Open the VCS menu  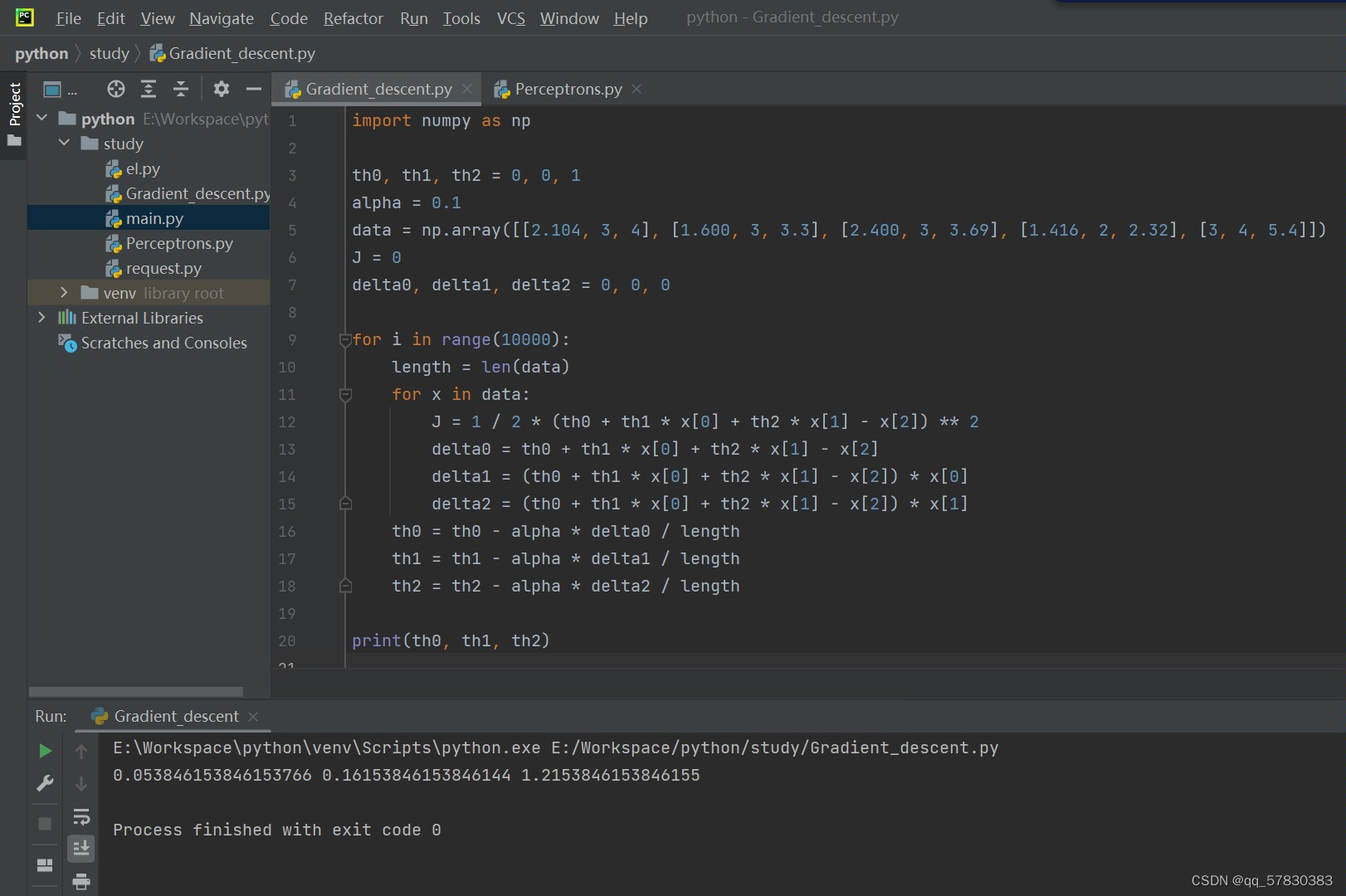[x=511, y=18]
